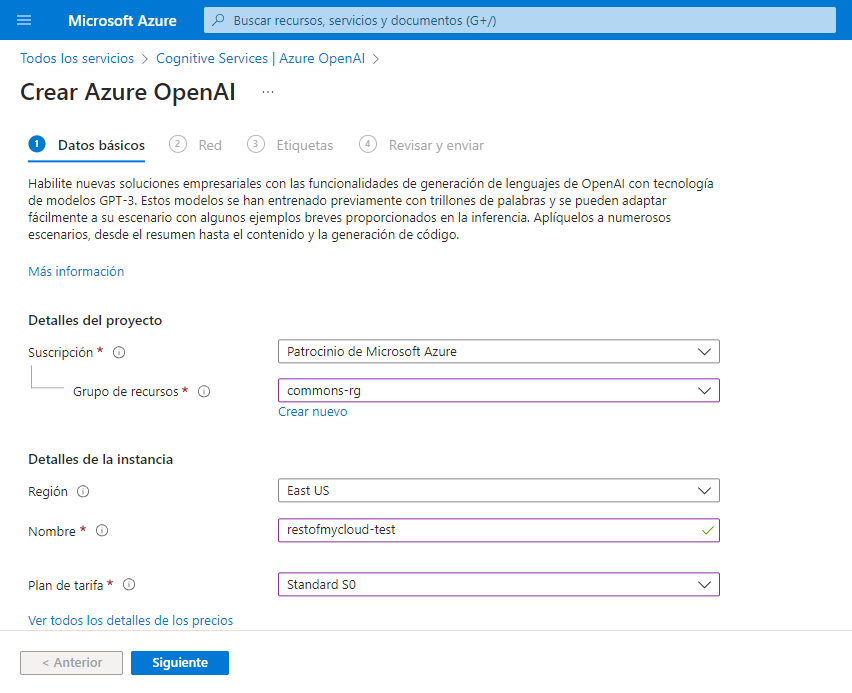Click the Anterior button
Image resolution: width=852 pixels, height=693 pixels.
72,663
